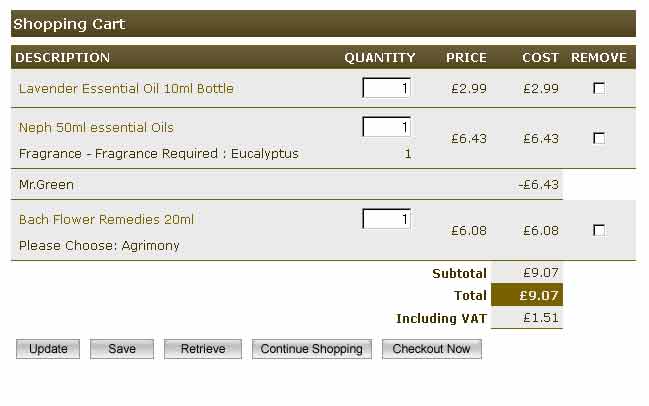The width and height of the screenshot is (649, 406).
Task: Tick the remove checkbox for Lavender Essential Oil
Action: click(x=599, y=88)
